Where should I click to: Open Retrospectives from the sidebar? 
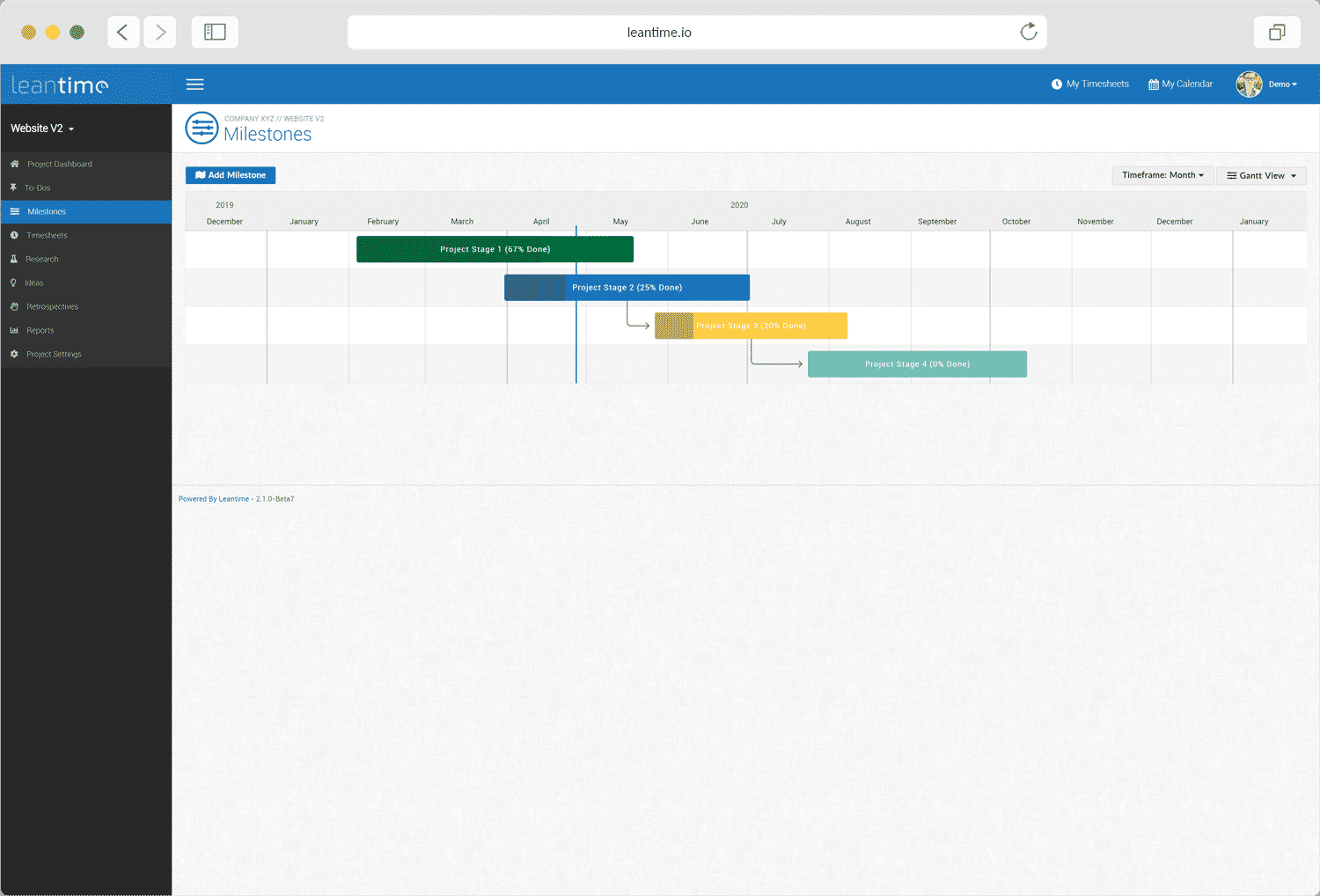coord(52,306)
